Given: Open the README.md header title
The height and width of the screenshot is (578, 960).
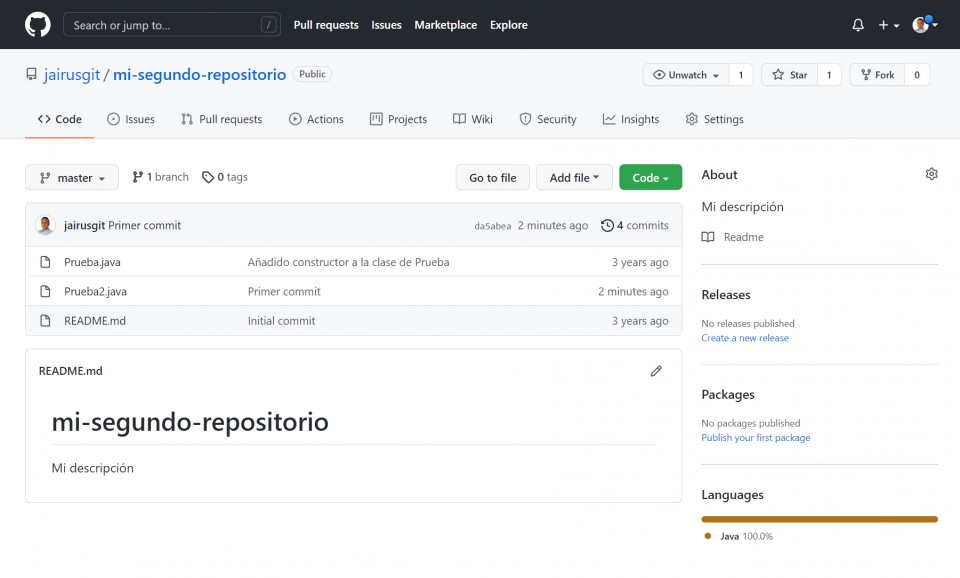Looking at the screenshot, I should tap(70, 371).
